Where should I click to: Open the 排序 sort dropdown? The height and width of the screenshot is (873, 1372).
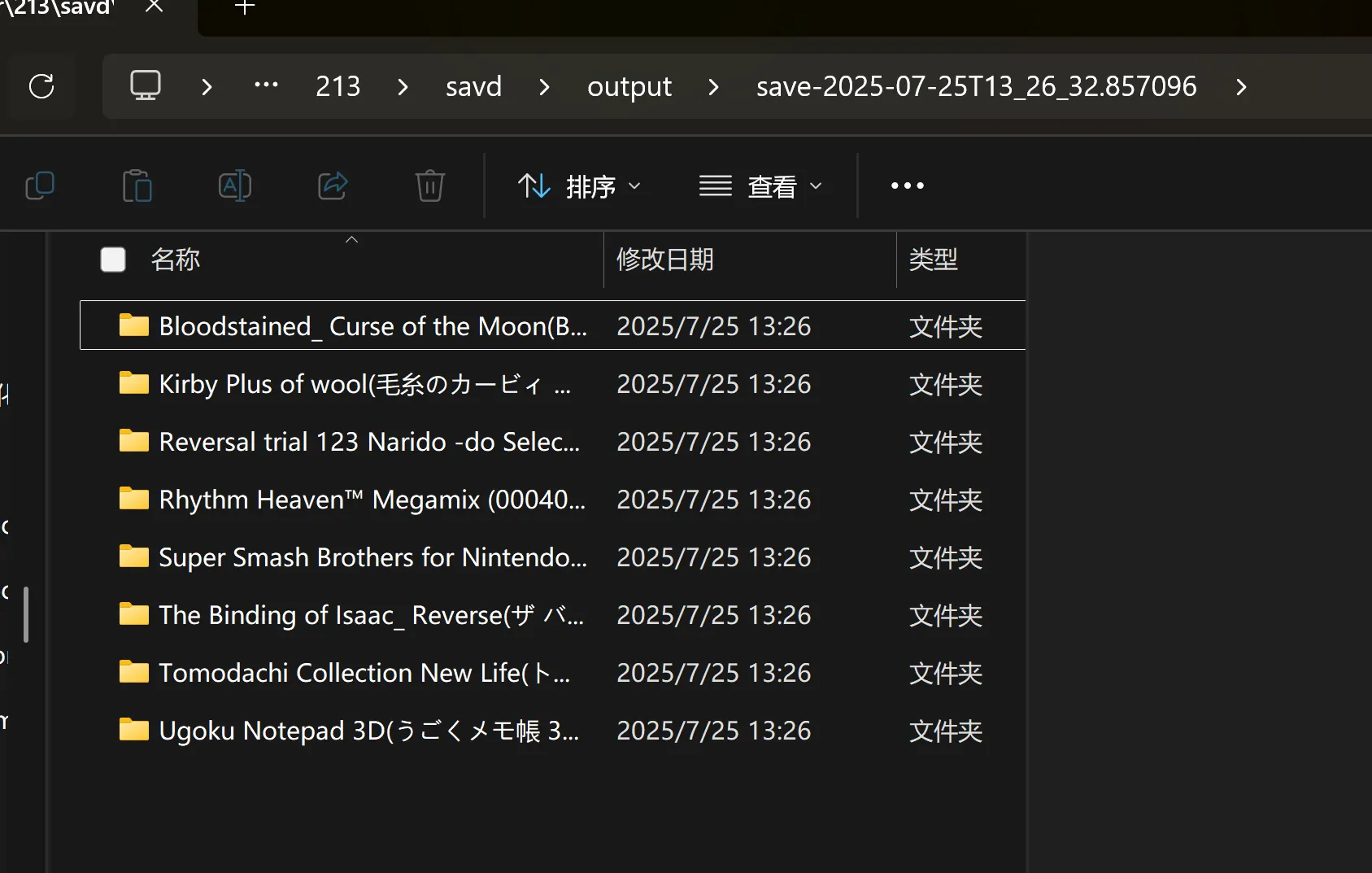tap(579, 186)
